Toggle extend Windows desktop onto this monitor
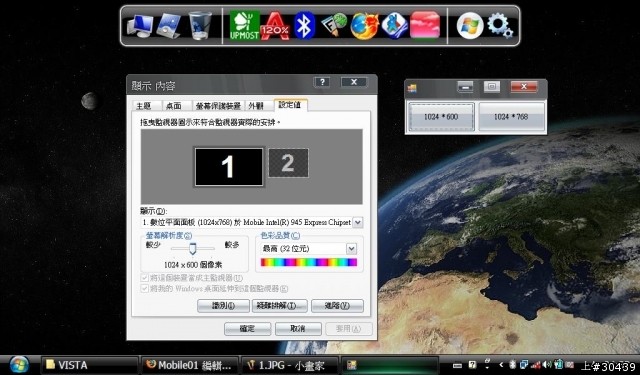640x375 pixels. coord(144,288)
